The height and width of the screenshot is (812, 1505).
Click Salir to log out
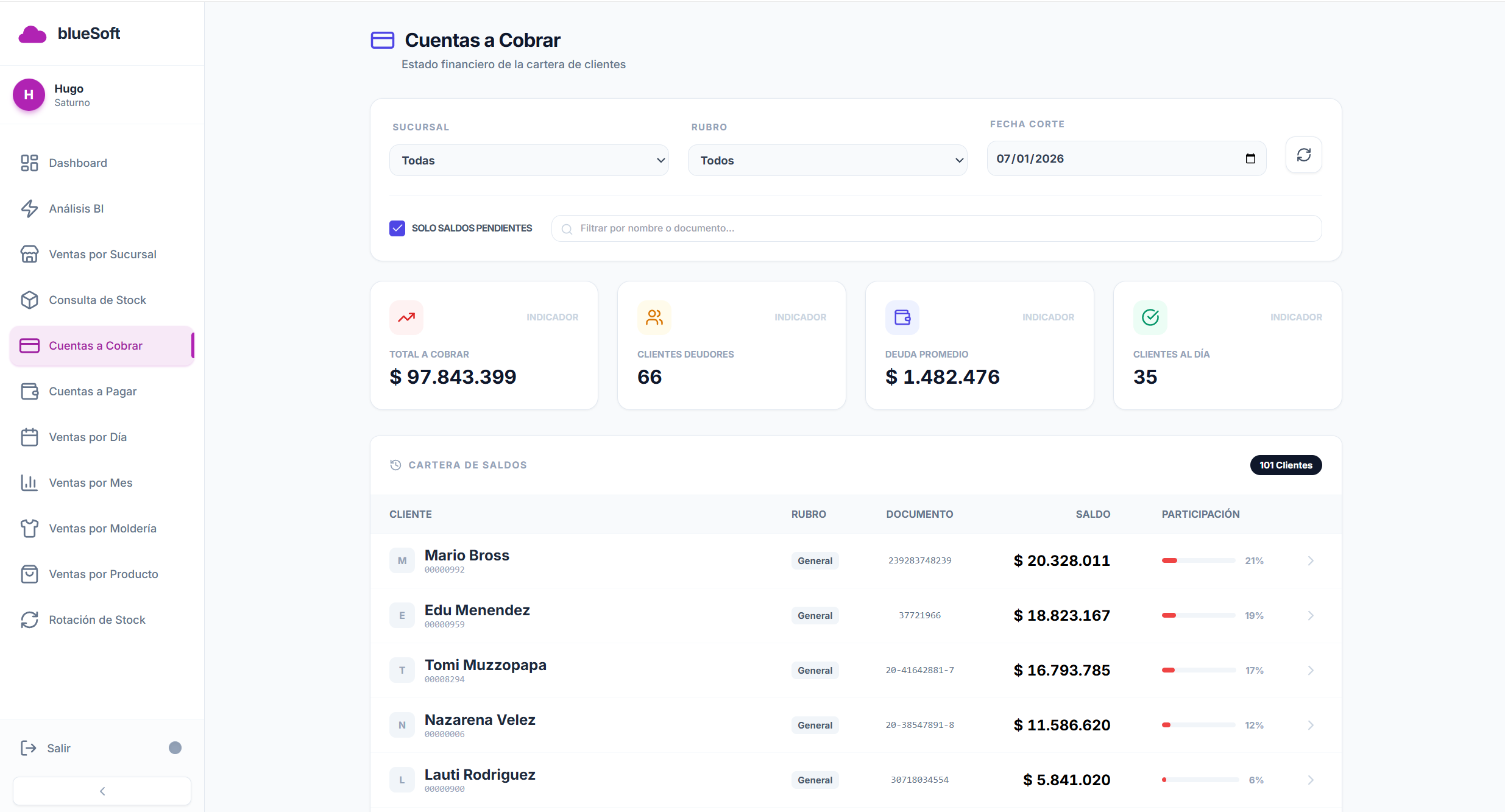58,749
